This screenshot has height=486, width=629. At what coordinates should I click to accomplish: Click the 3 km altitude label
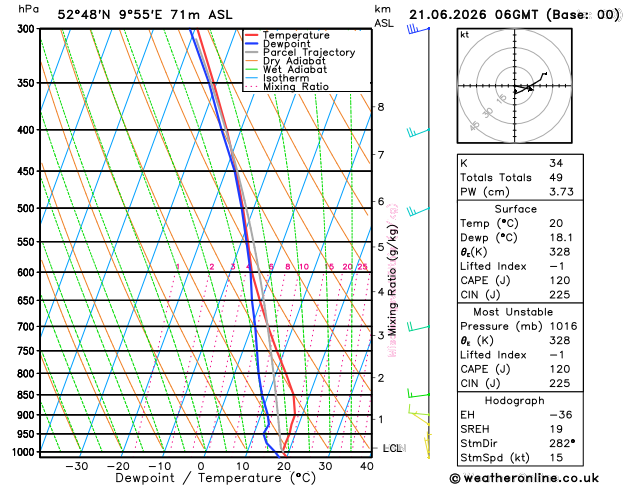coord(381,335)
